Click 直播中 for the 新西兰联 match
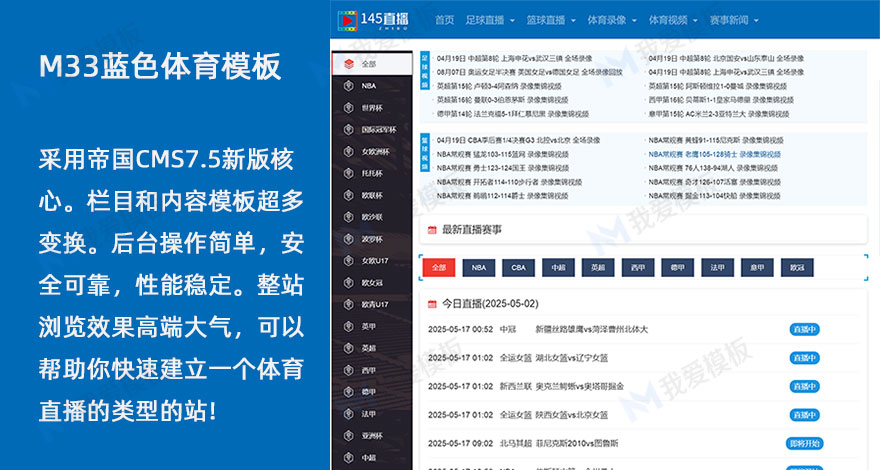This screenshot has height=470, width=880. tap(804, 386)
